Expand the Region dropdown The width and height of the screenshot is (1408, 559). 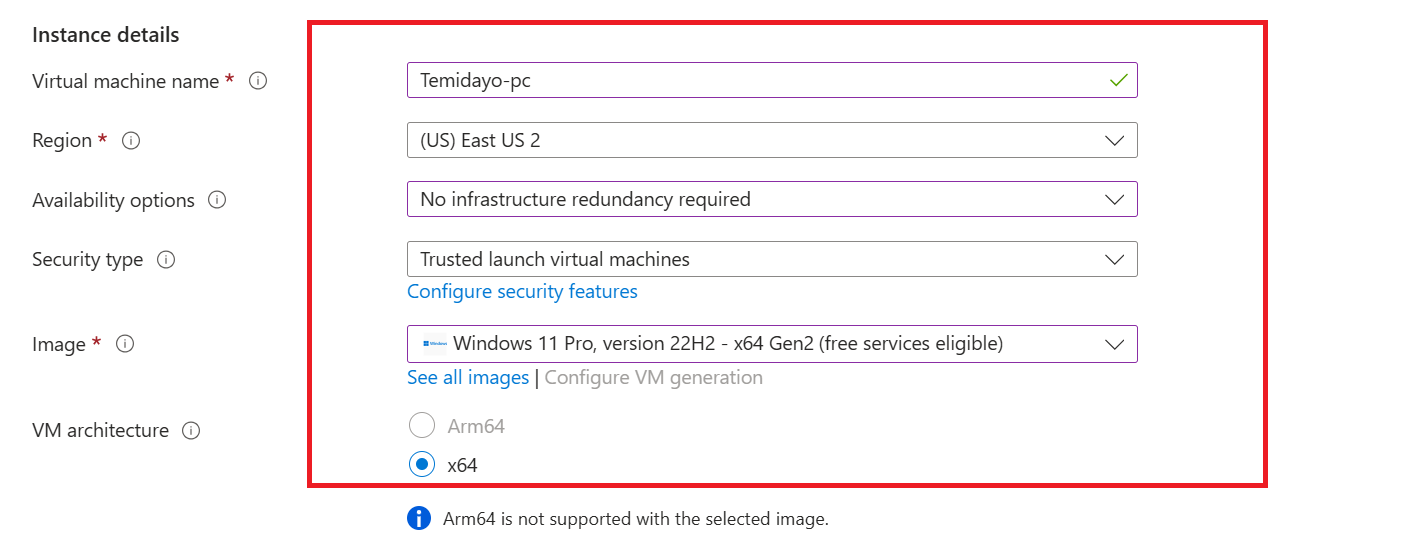click(1114, 141)
